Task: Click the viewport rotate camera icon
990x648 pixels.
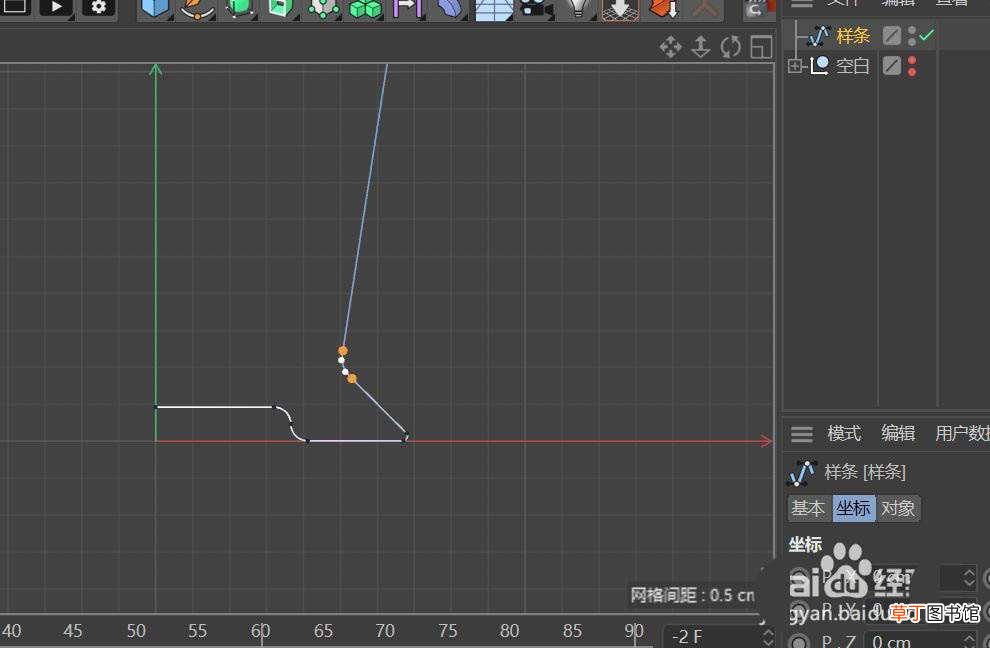Action: tap(731, 47)
